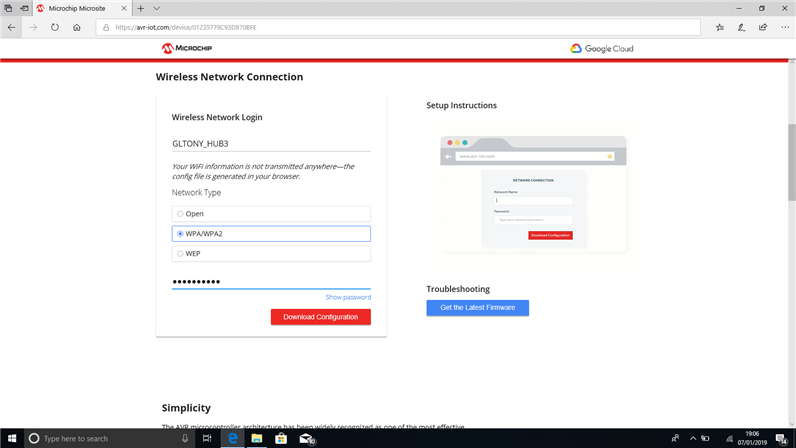This screenshot has height=448, width=796.
Task: Click the browser Back arrow
Action: point(11,27)
